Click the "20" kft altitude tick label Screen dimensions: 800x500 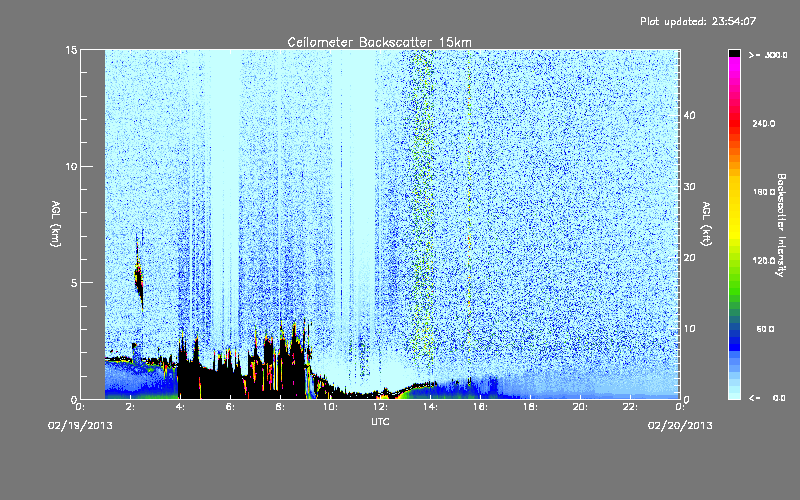click(689, 258)
